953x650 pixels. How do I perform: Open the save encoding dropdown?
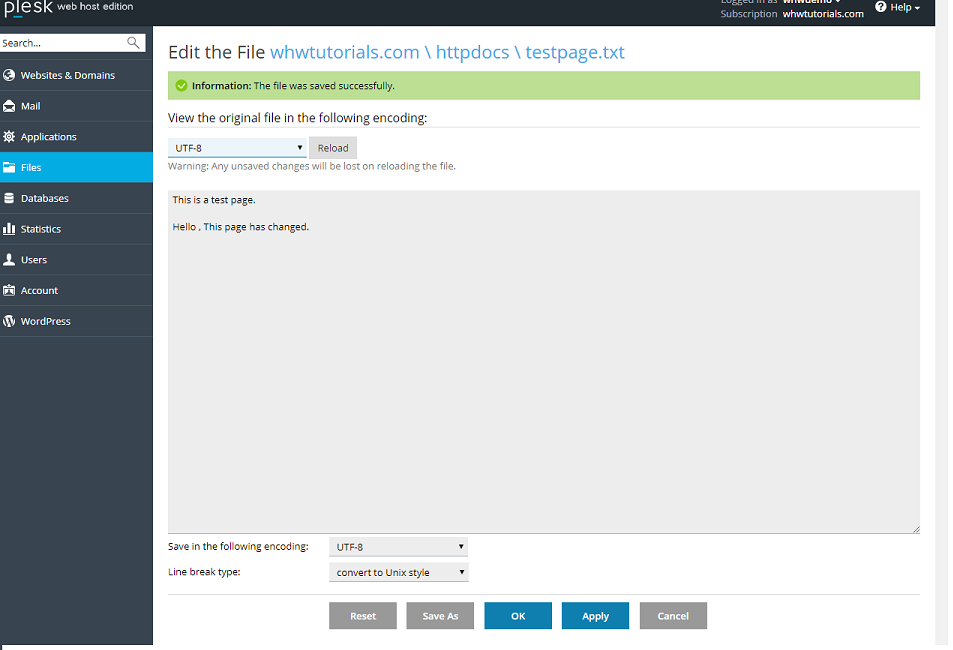point(398,546)
